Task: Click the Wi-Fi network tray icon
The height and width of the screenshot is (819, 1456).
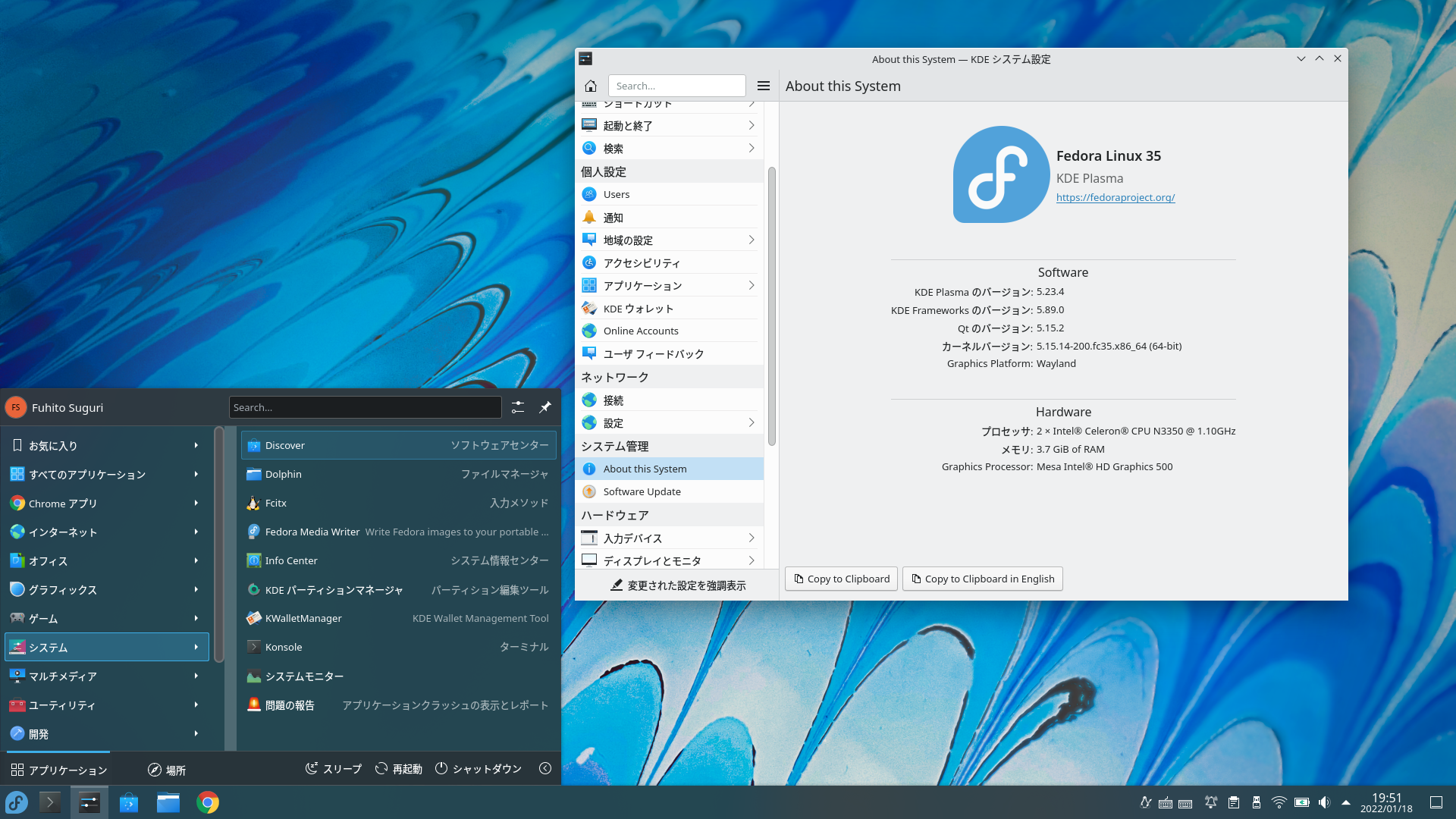Action: coord(1279,802)
